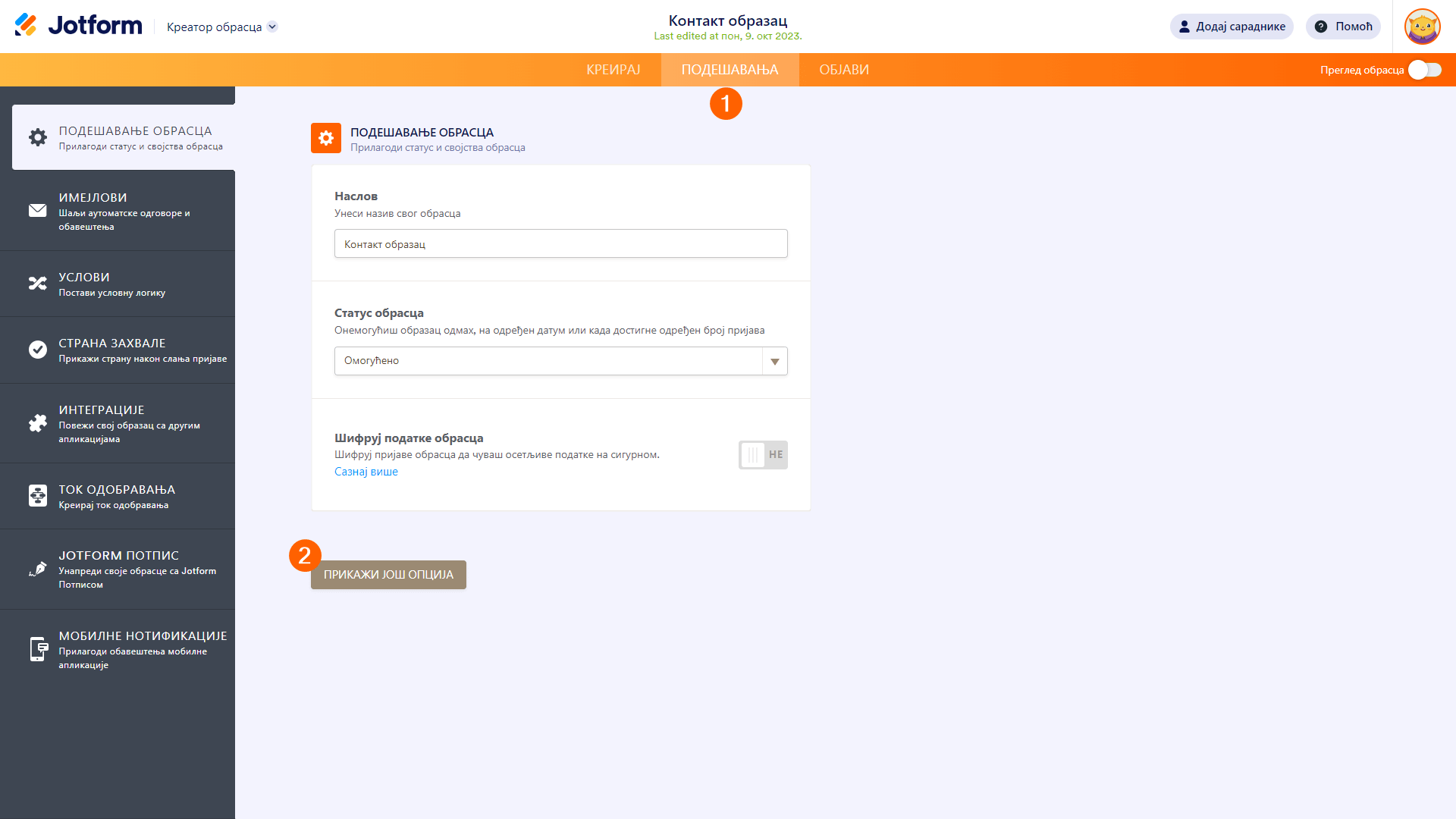Click the Наслов title input field
This screenshot has width=1456, height=819.
[x=560, y=244]
